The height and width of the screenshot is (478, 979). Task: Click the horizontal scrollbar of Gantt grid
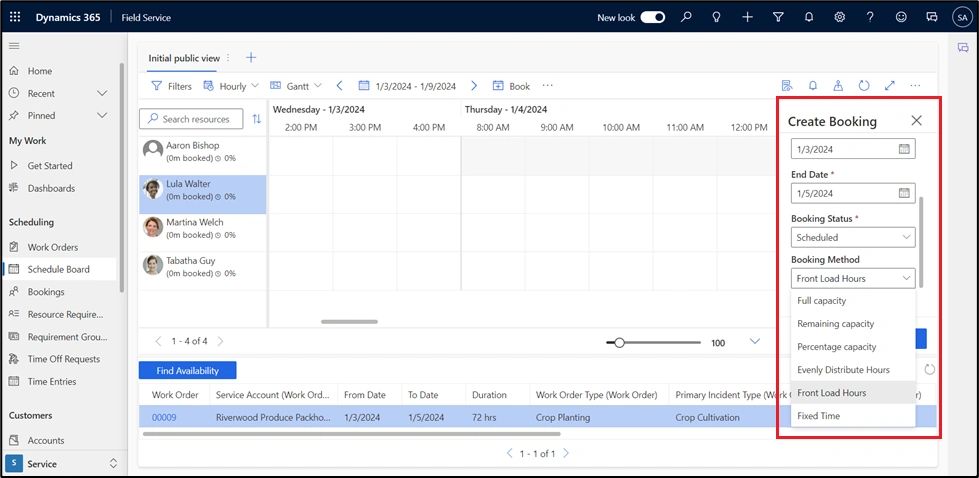[350, 322]
